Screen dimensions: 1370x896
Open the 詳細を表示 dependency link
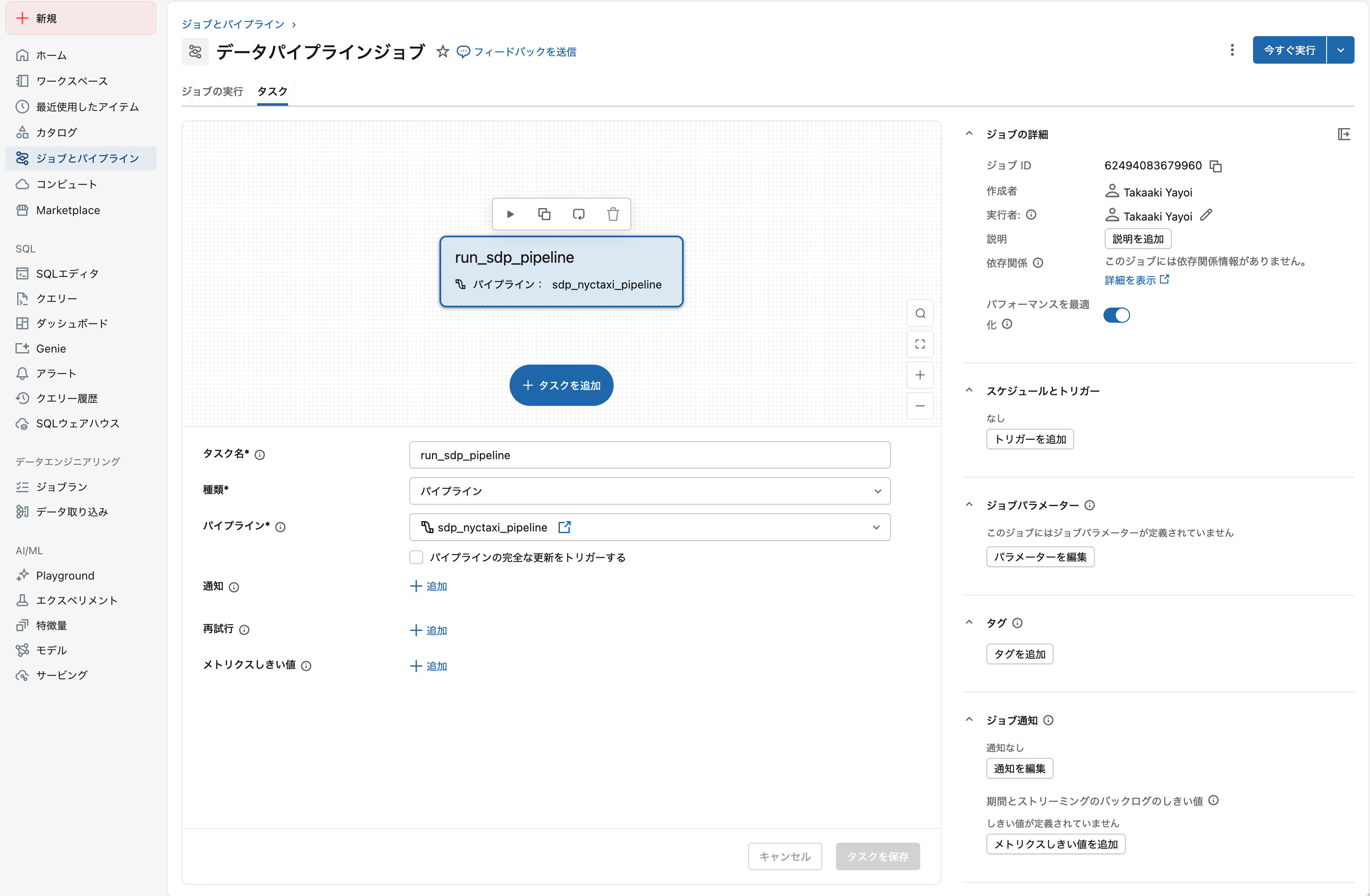[x=1130, y=279]
